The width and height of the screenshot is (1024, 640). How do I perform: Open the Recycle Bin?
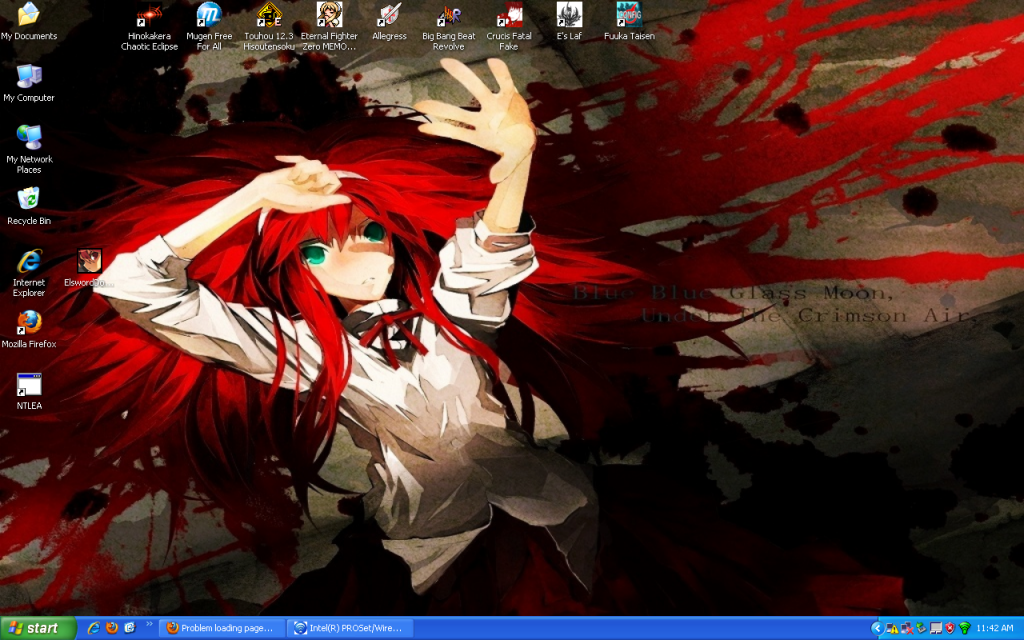[29, 206]
